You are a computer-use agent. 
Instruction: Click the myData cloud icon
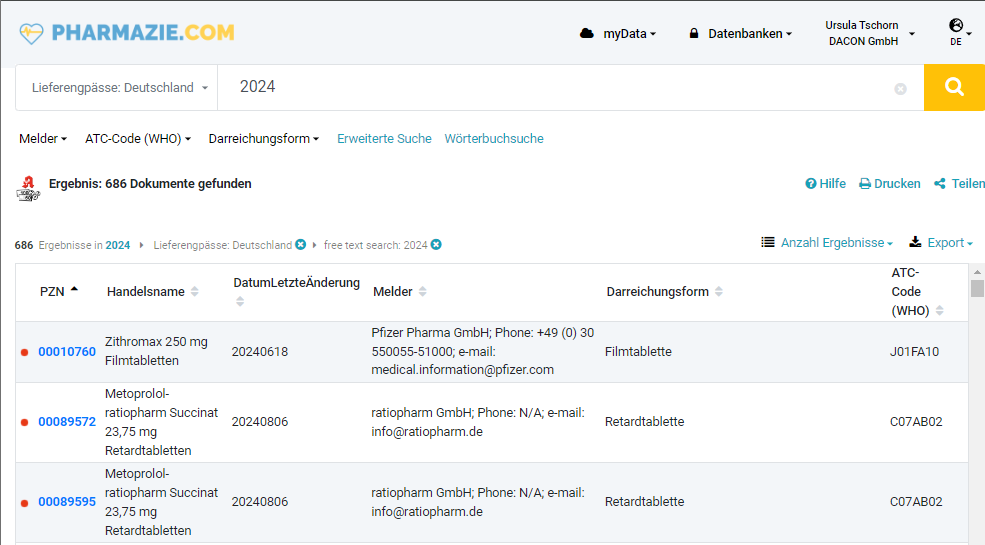[x=587, y=33]
